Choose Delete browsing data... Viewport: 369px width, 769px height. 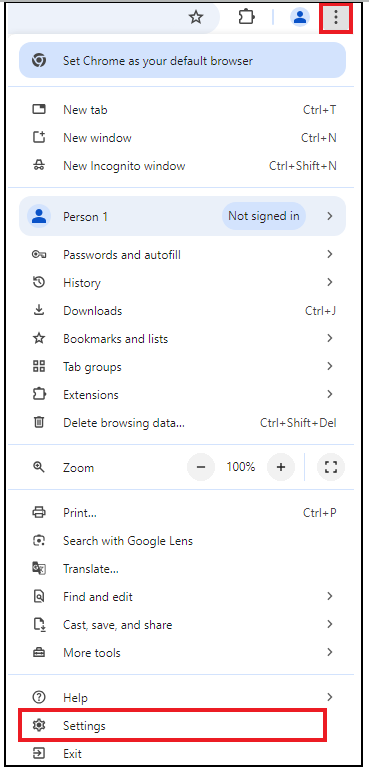(x=183, y=423)
